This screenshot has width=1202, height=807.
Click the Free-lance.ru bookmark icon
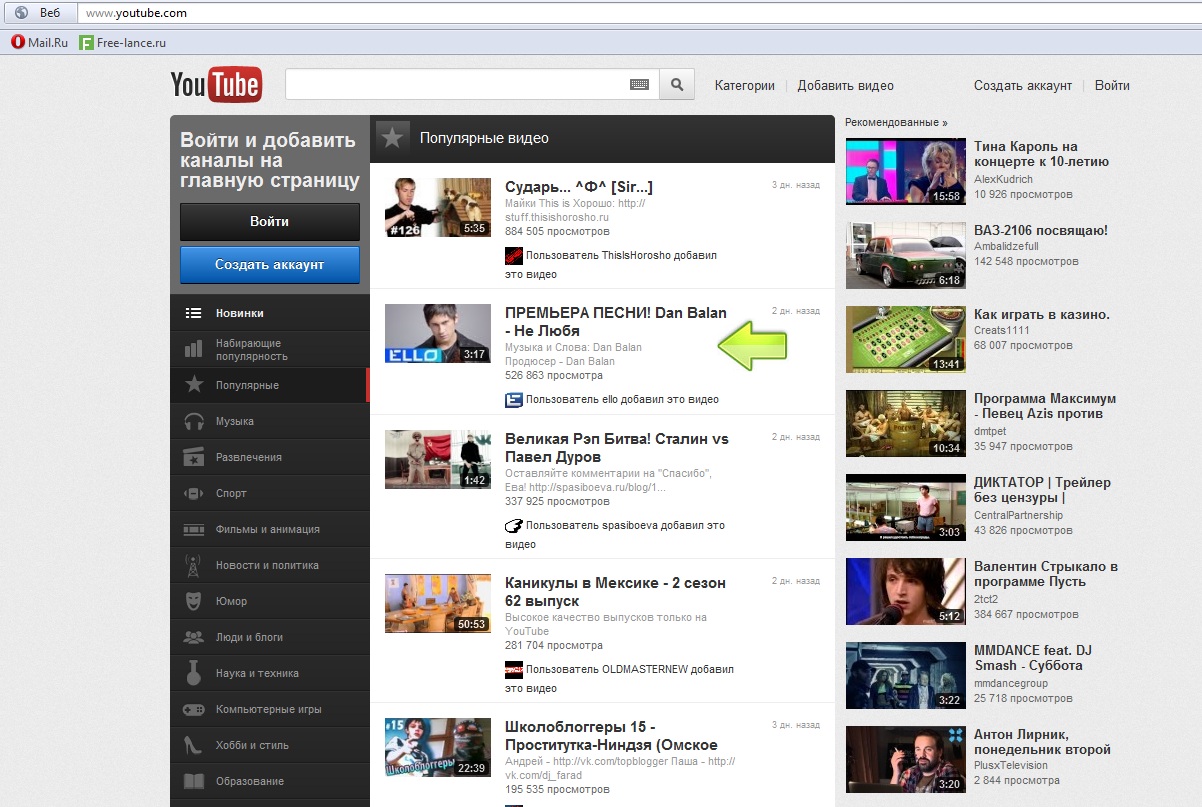click(87, 42)
